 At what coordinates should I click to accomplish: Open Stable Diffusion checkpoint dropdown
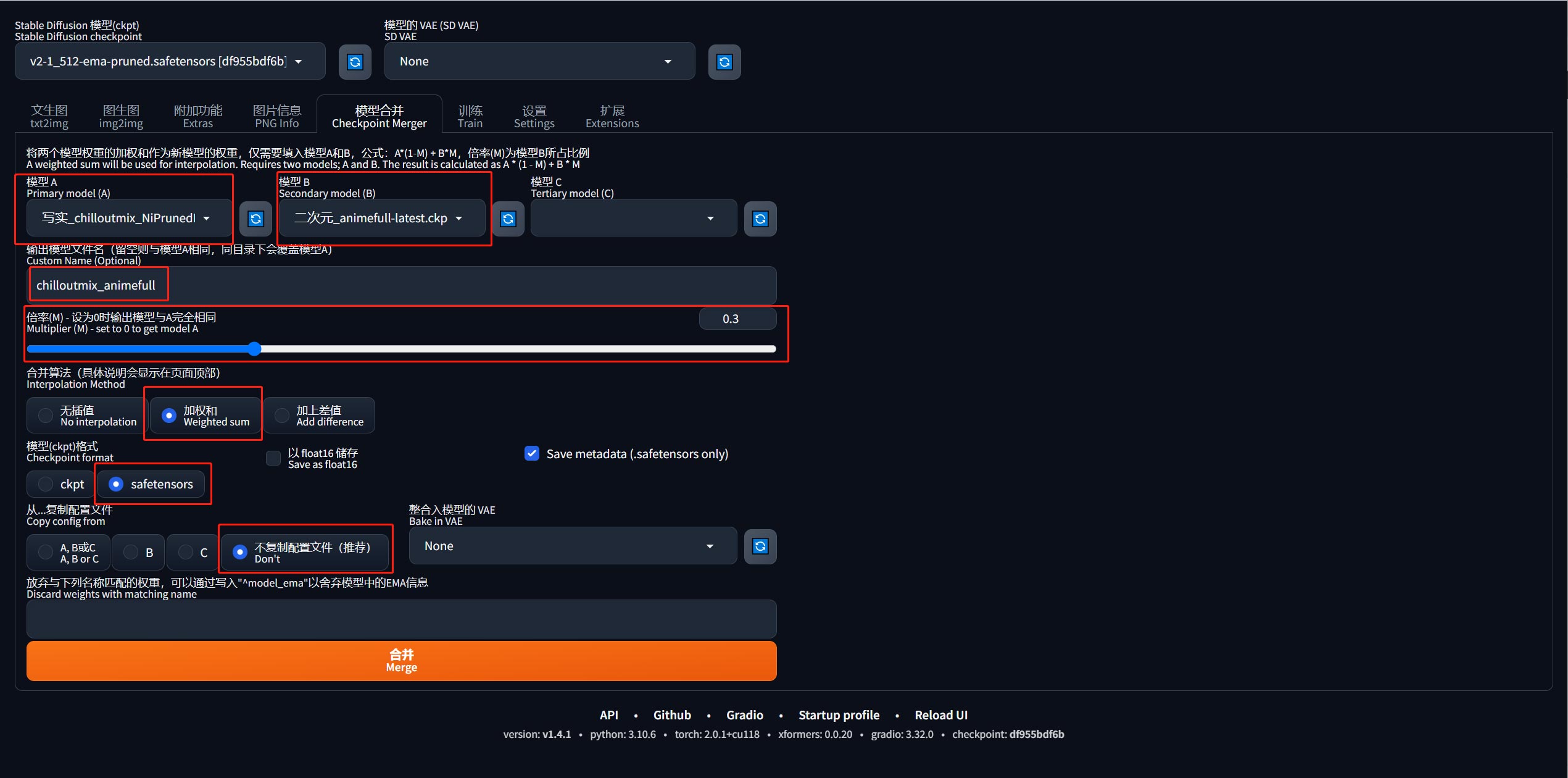[x=170, y=61]
